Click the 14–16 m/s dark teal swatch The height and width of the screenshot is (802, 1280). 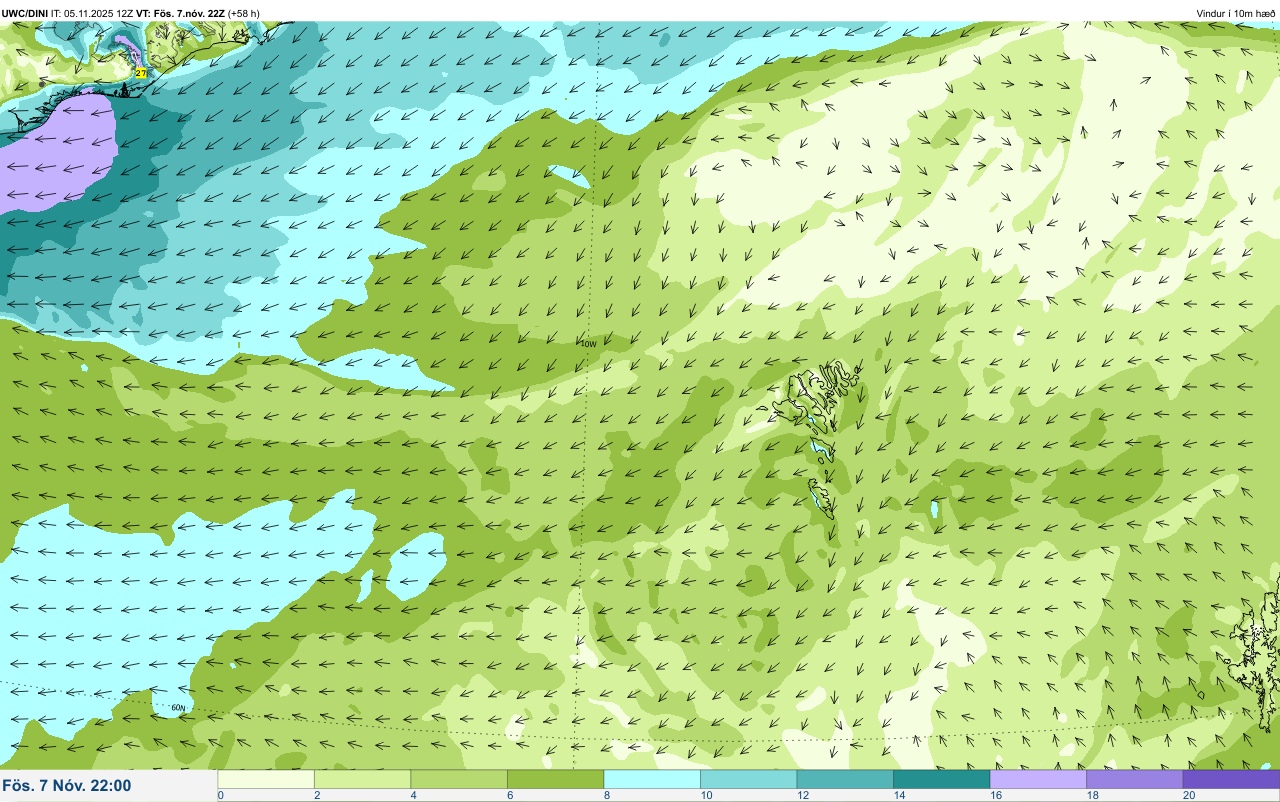pyautogui.click(x=941, y=779)
